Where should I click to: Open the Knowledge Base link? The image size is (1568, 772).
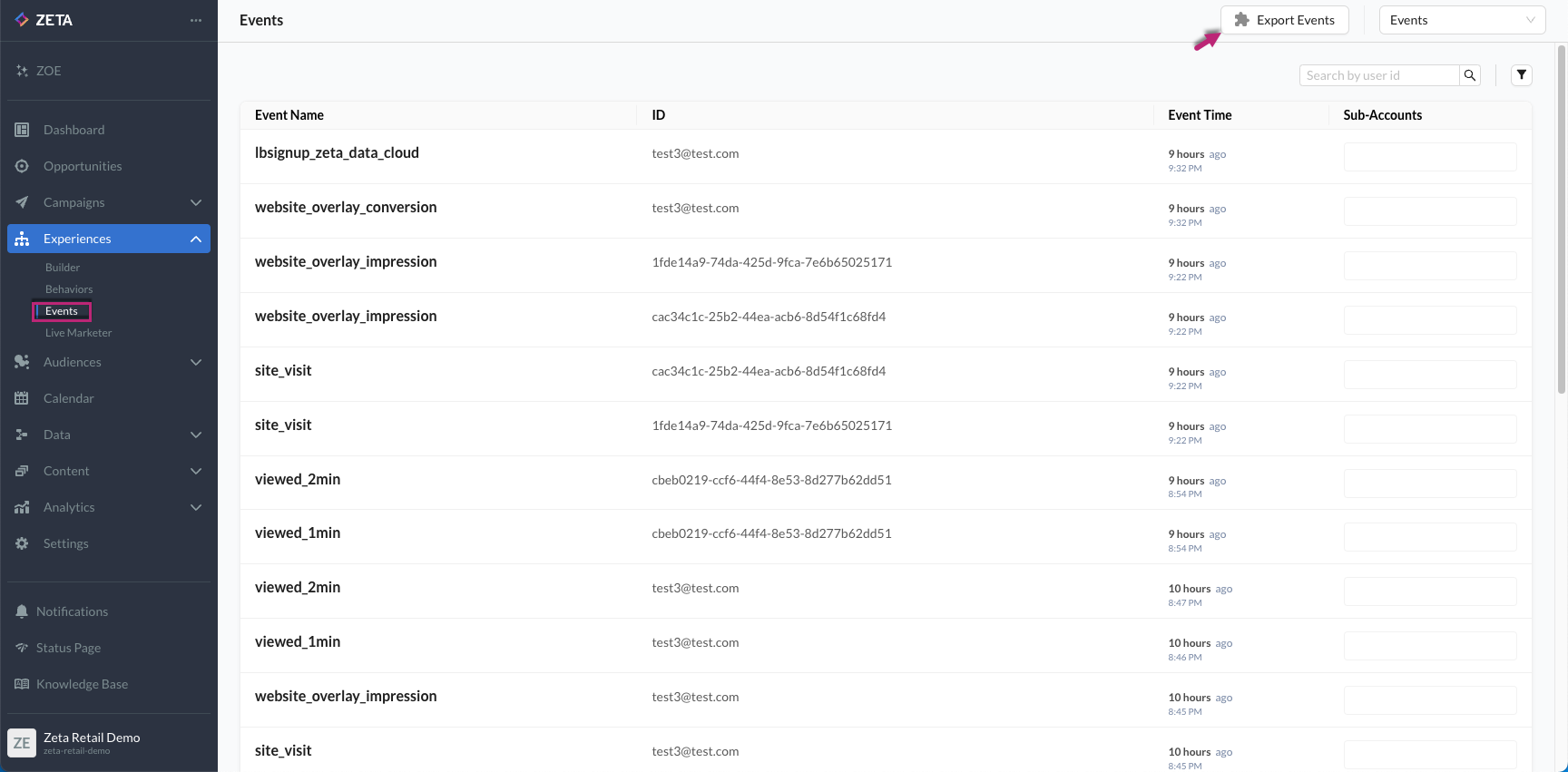coord(82,684)
